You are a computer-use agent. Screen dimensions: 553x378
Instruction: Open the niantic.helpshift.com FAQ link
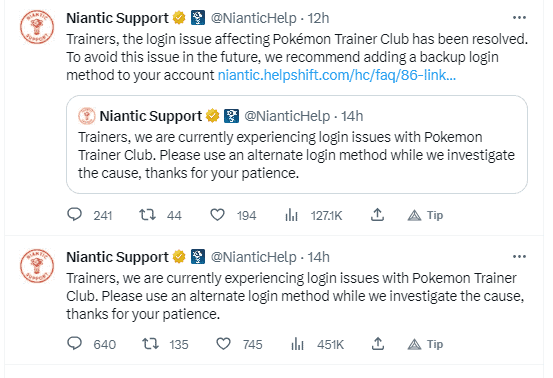tap(337, 75)
